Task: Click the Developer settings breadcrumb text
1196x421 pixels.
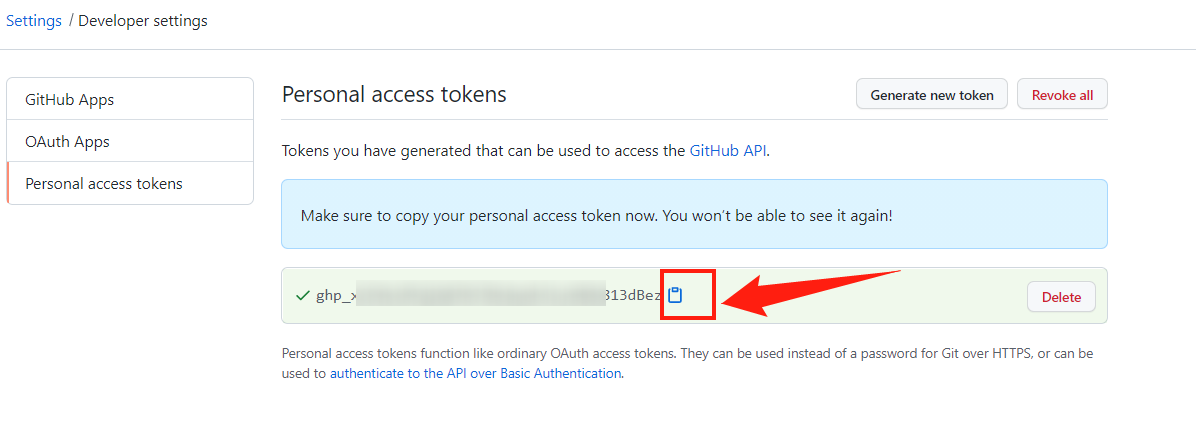Action: (143, 21)
